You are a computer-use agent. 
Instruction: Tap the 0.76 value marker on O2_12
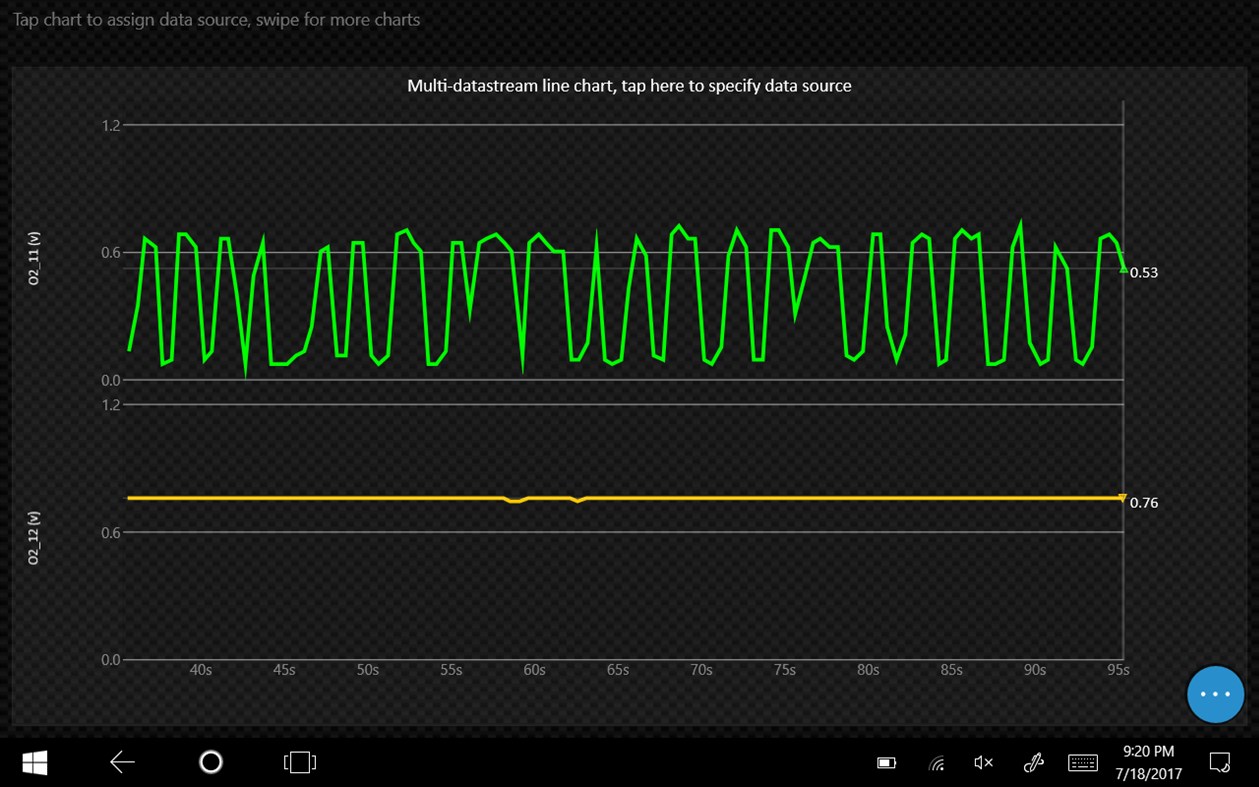1143,503
